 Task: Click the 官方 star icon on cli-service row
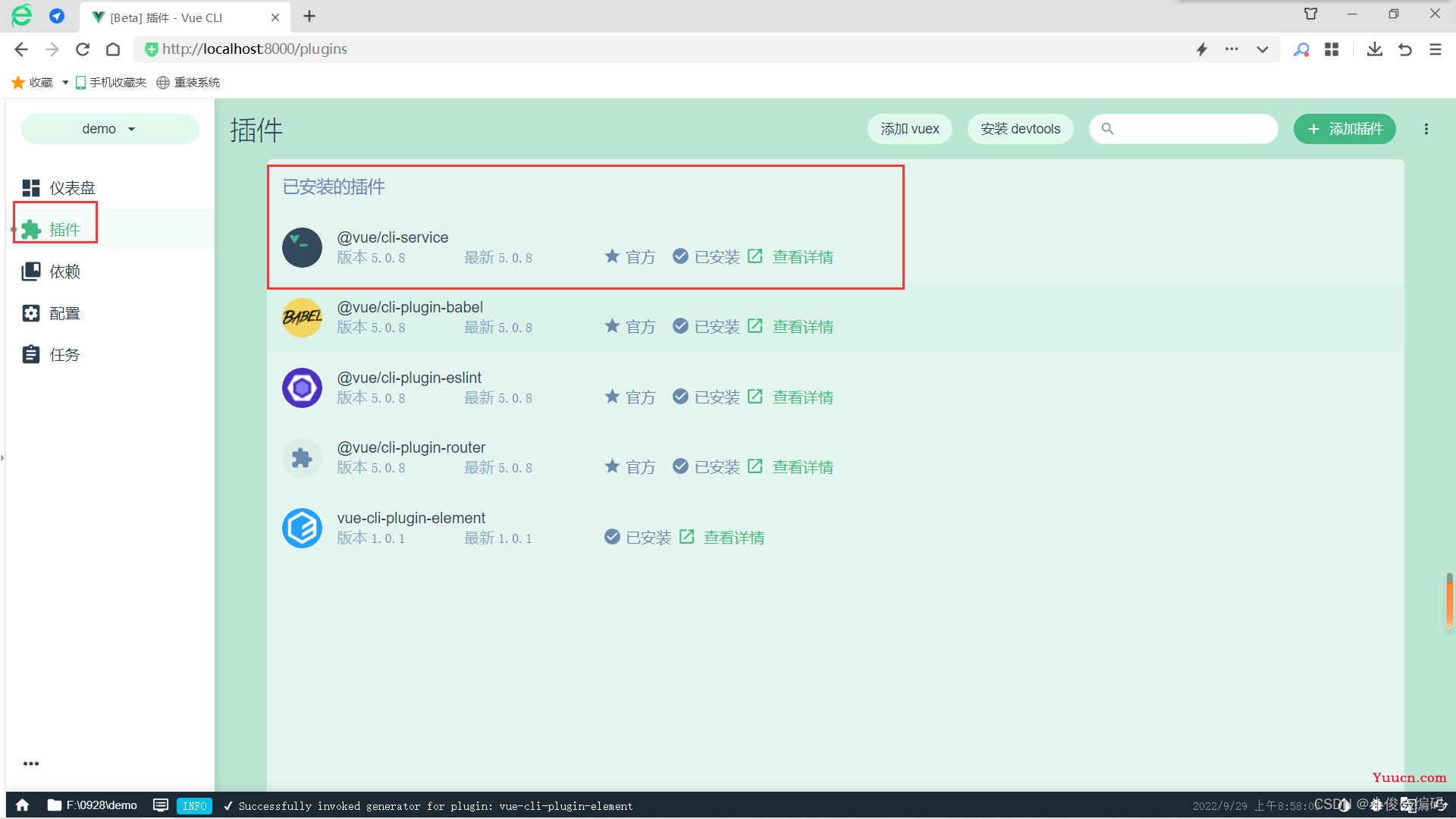coord(612,256)
